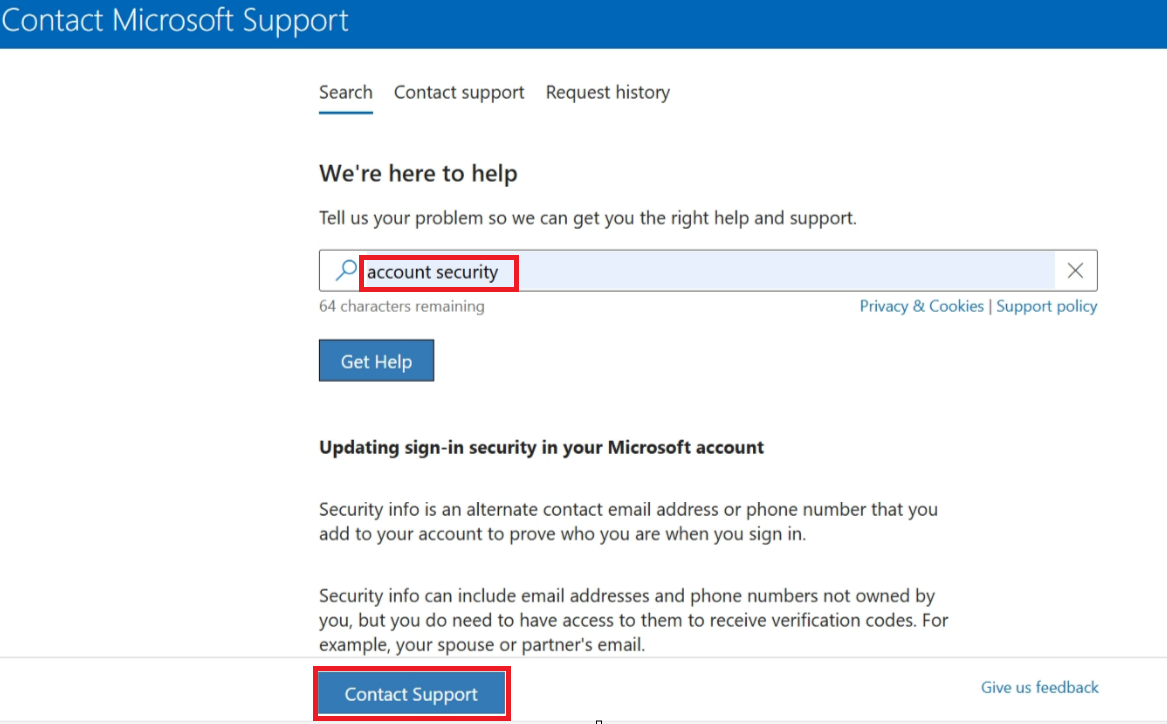Clear the search box with X
Viewport: 1167px width, 724px height.
coord(1075,271)
